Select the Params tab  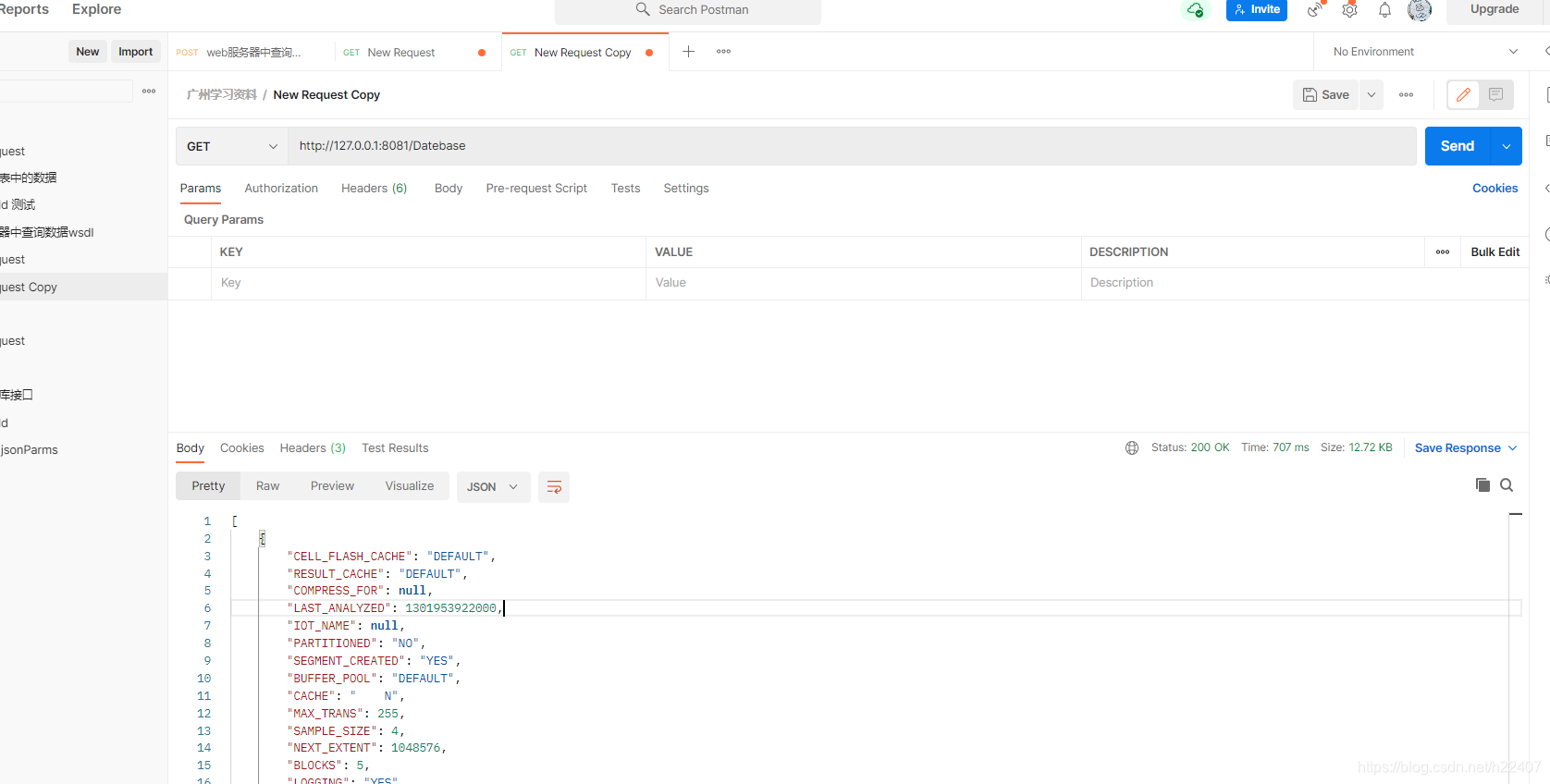[201, 188]
